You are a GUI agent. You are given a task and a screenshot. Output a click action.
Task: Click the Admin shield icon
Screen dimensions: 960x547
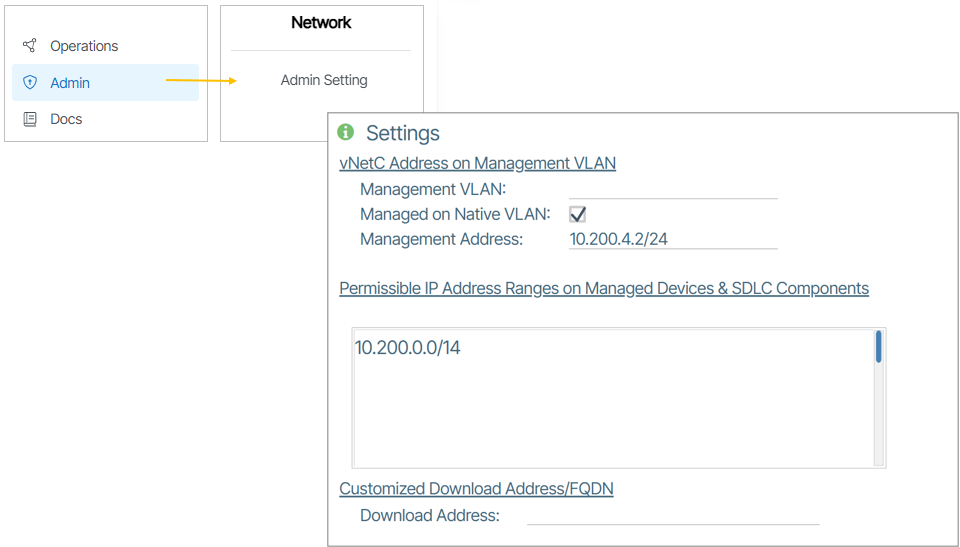click(30, 83)
